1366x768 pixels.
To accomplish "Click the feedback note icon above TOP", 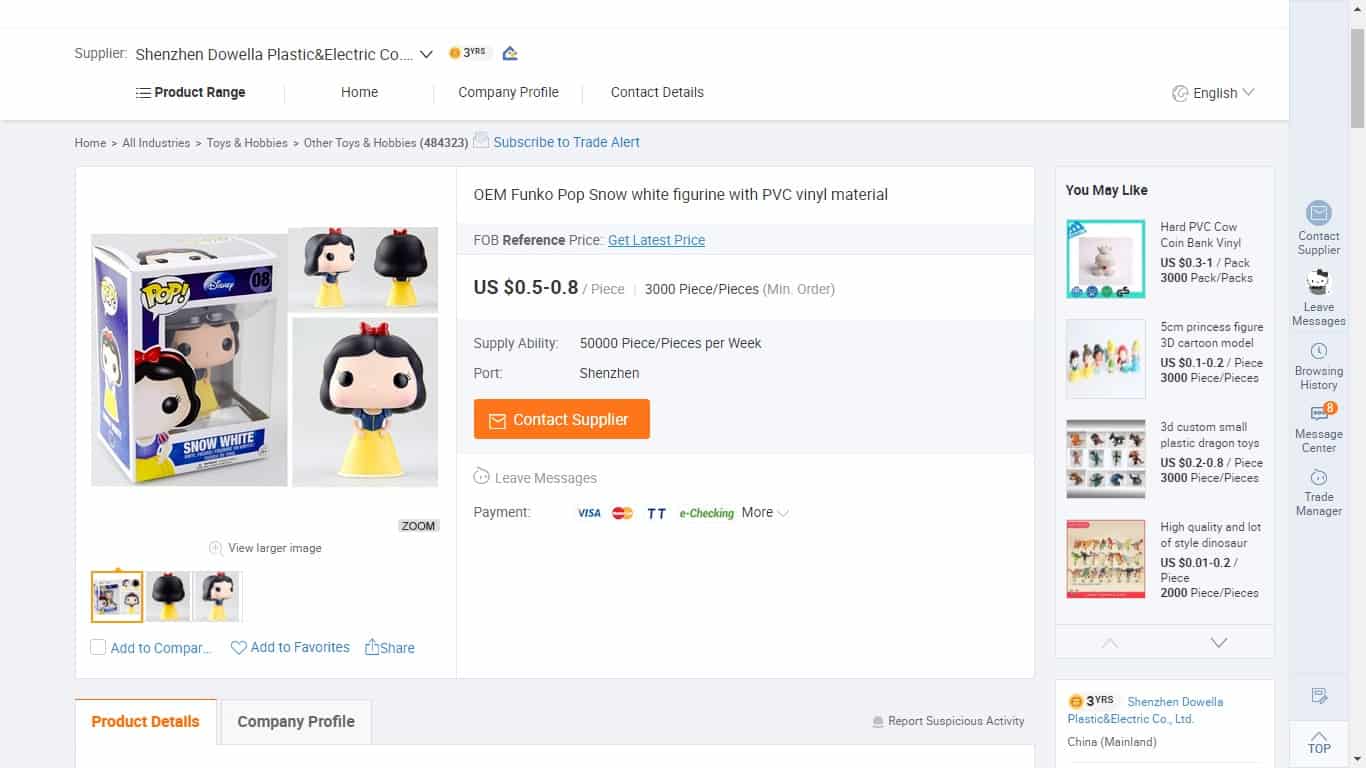I will coord(1318,696).
